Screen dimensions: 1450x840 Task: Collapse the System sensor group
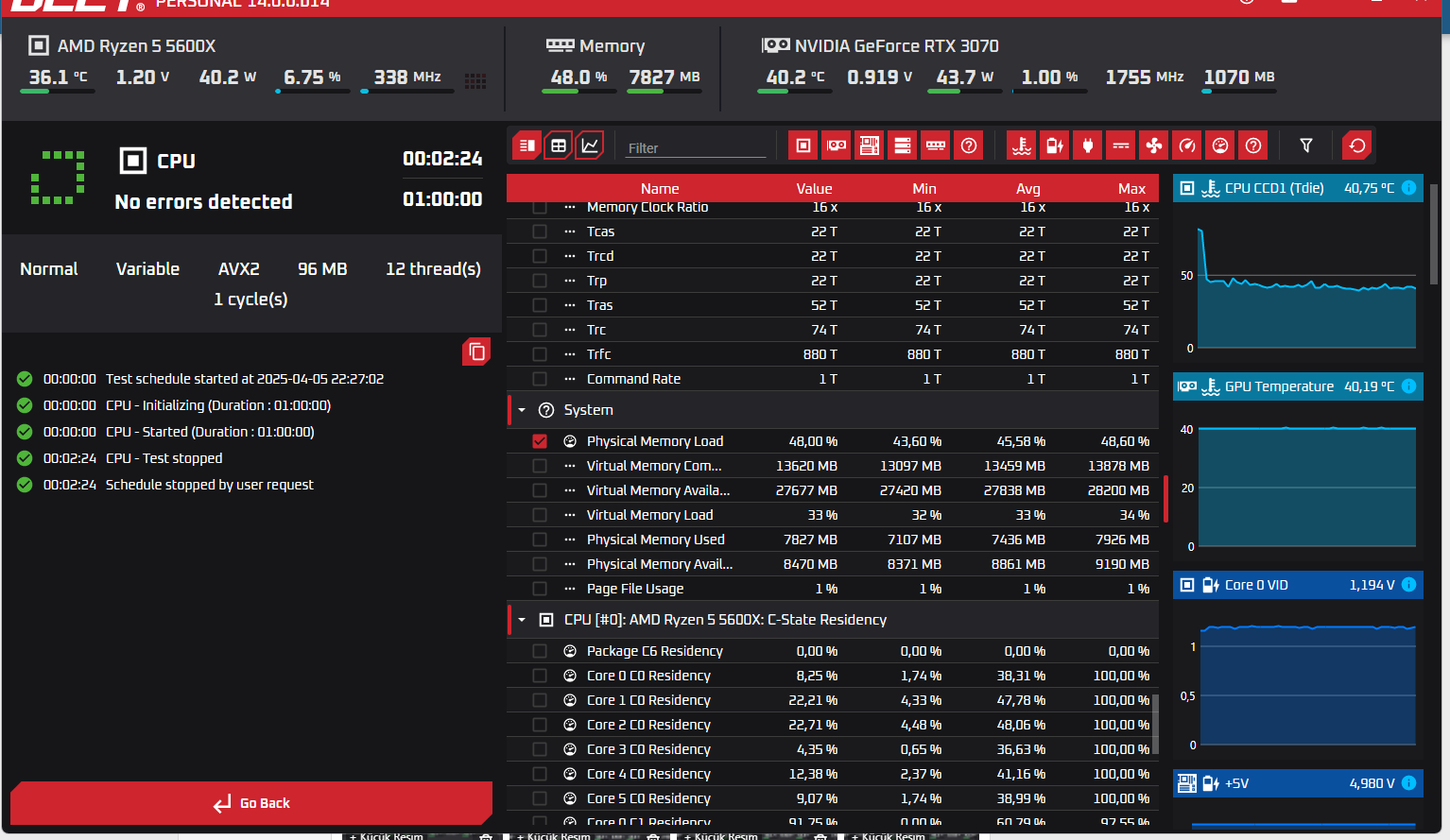pos(522,410)
